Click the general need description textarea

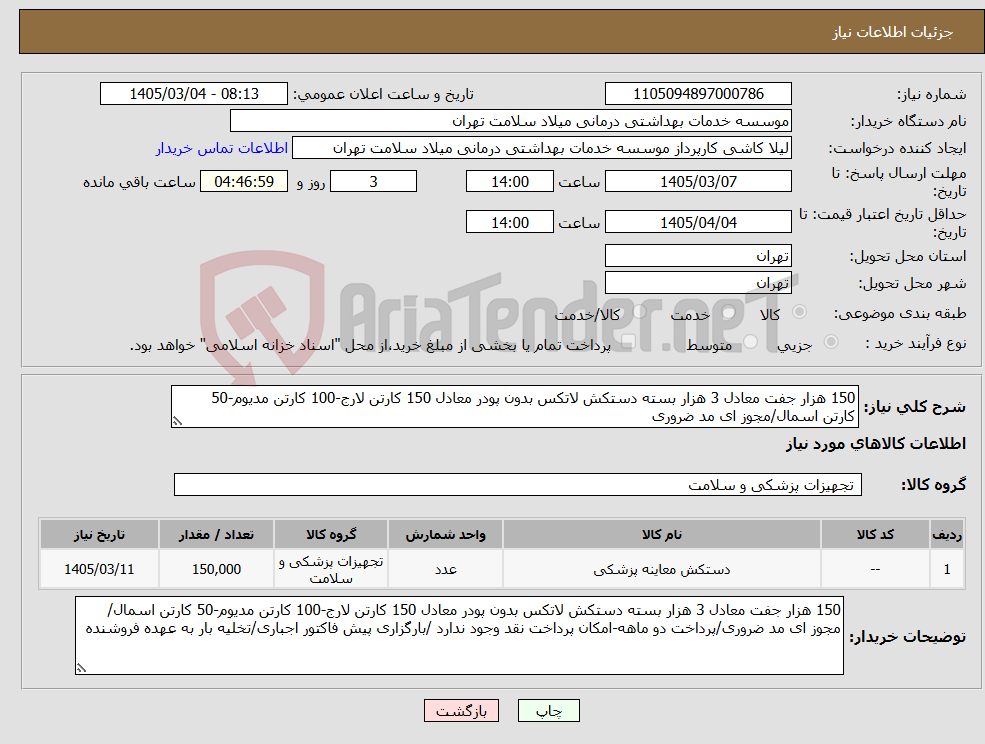514,407
